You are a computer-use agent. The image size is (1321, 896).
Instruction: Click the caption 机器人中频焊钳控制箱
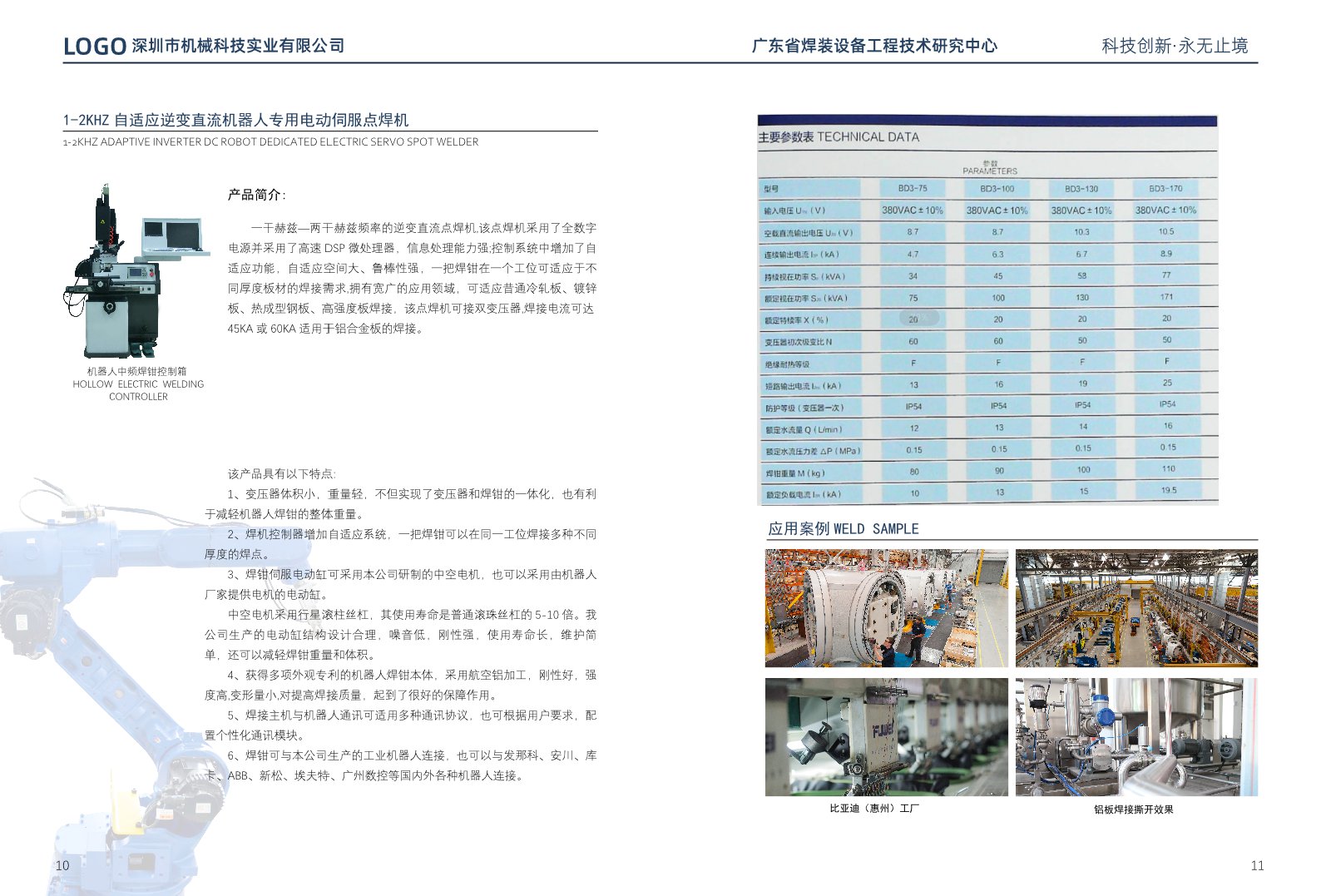(137, 371)
